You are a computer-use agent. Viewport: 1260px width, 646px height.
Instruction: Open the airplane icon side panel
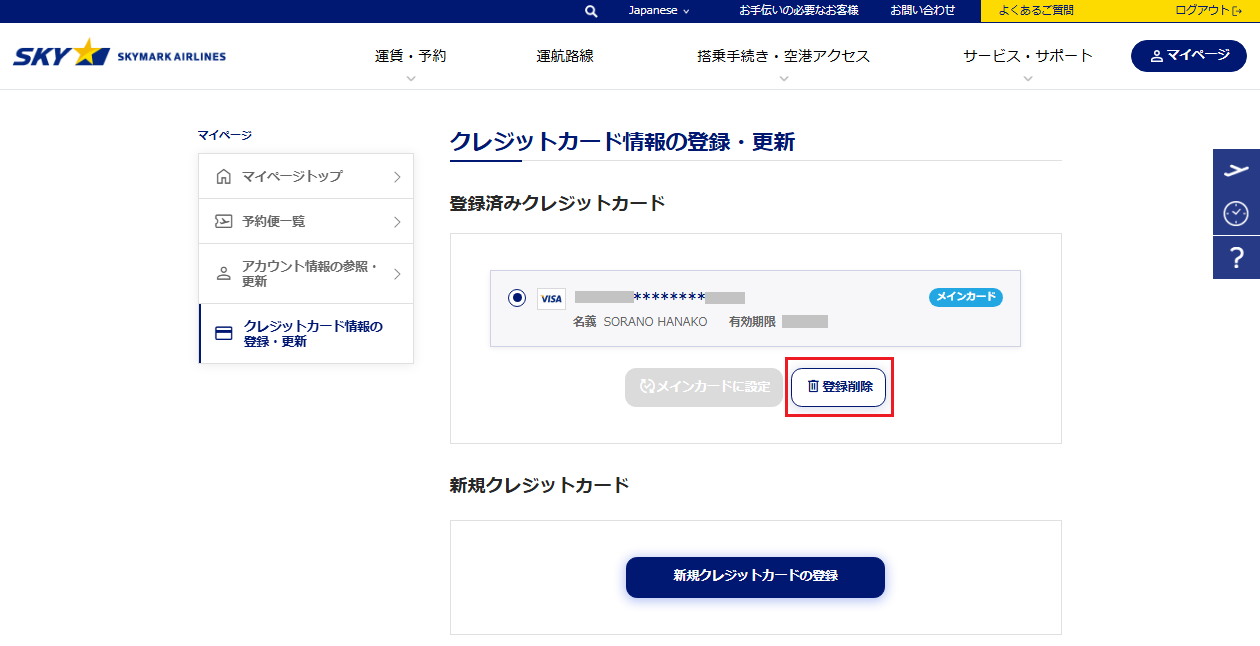[x=1236, y=170]
